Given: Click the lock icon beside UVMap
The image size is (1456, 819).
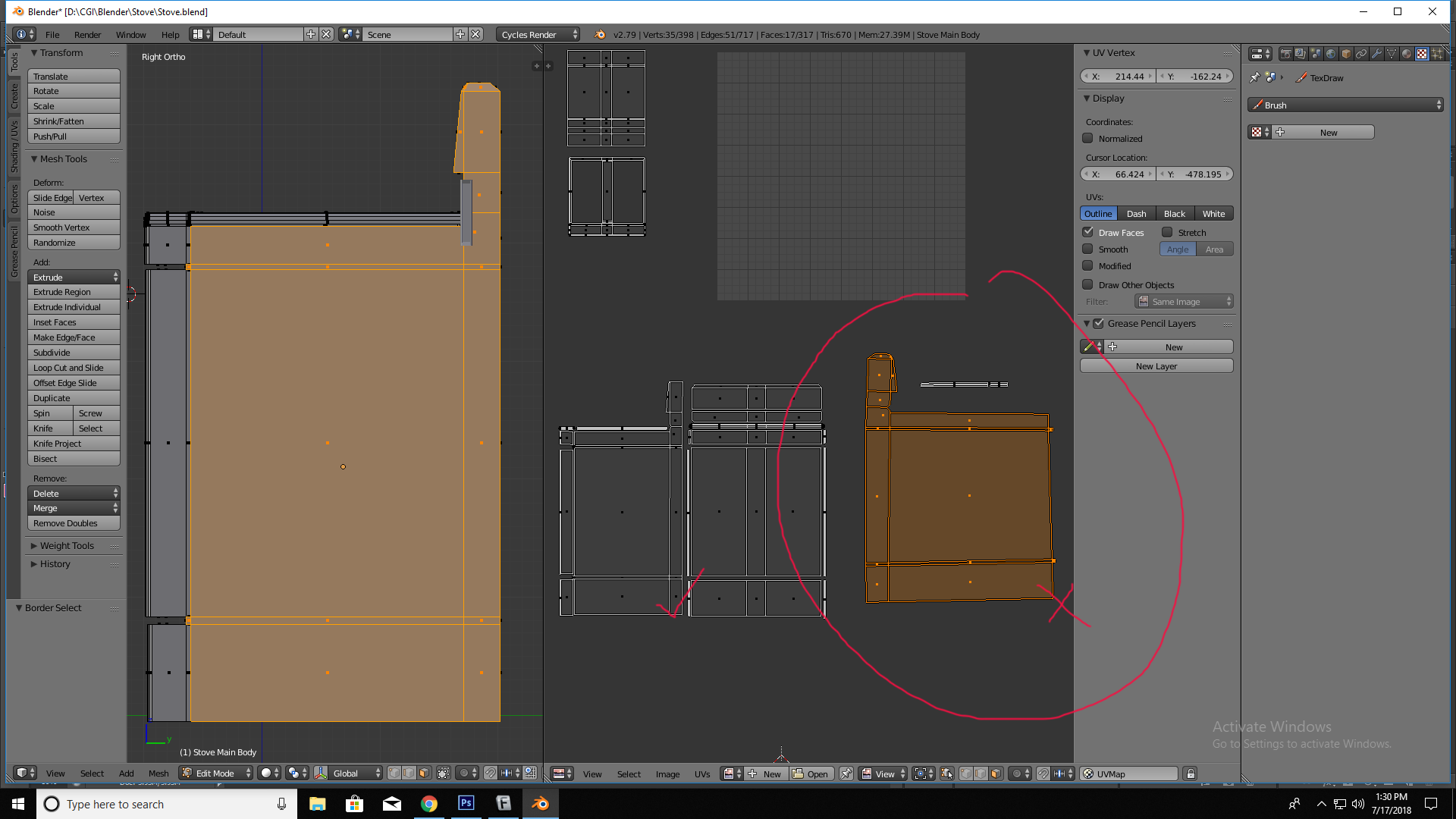Looking at the screenshot, I should [1191, 773].
